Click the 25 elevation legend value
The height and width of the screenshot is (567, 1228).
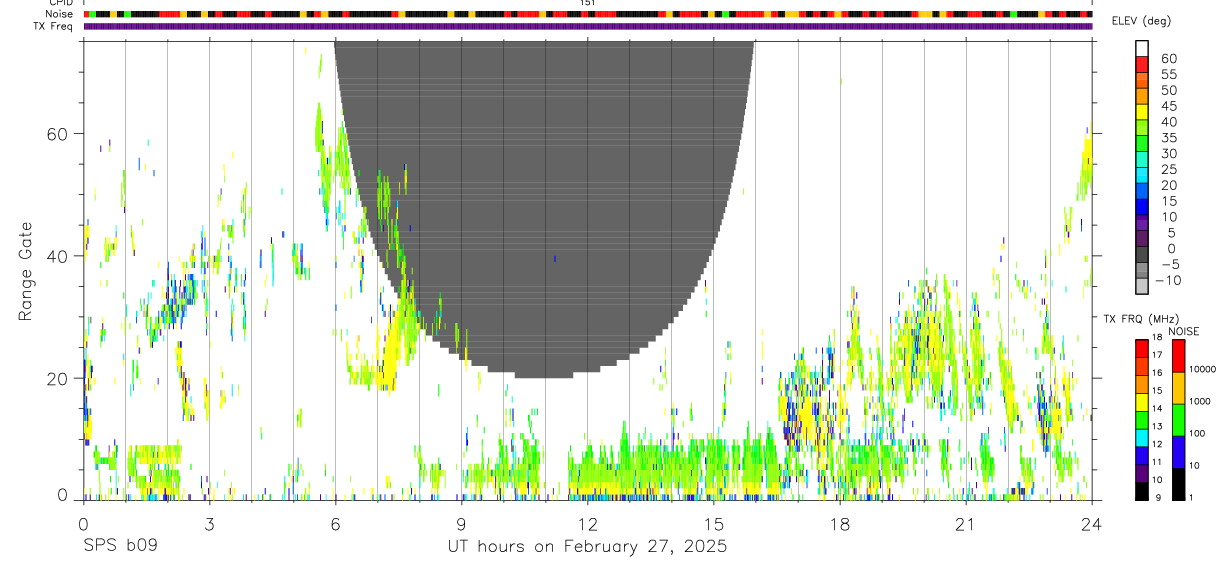[x=1168, y=170]
